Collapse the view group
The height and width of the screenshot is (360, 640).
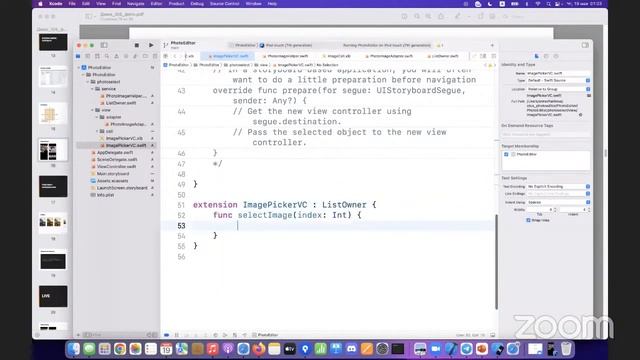pos(92,110)
